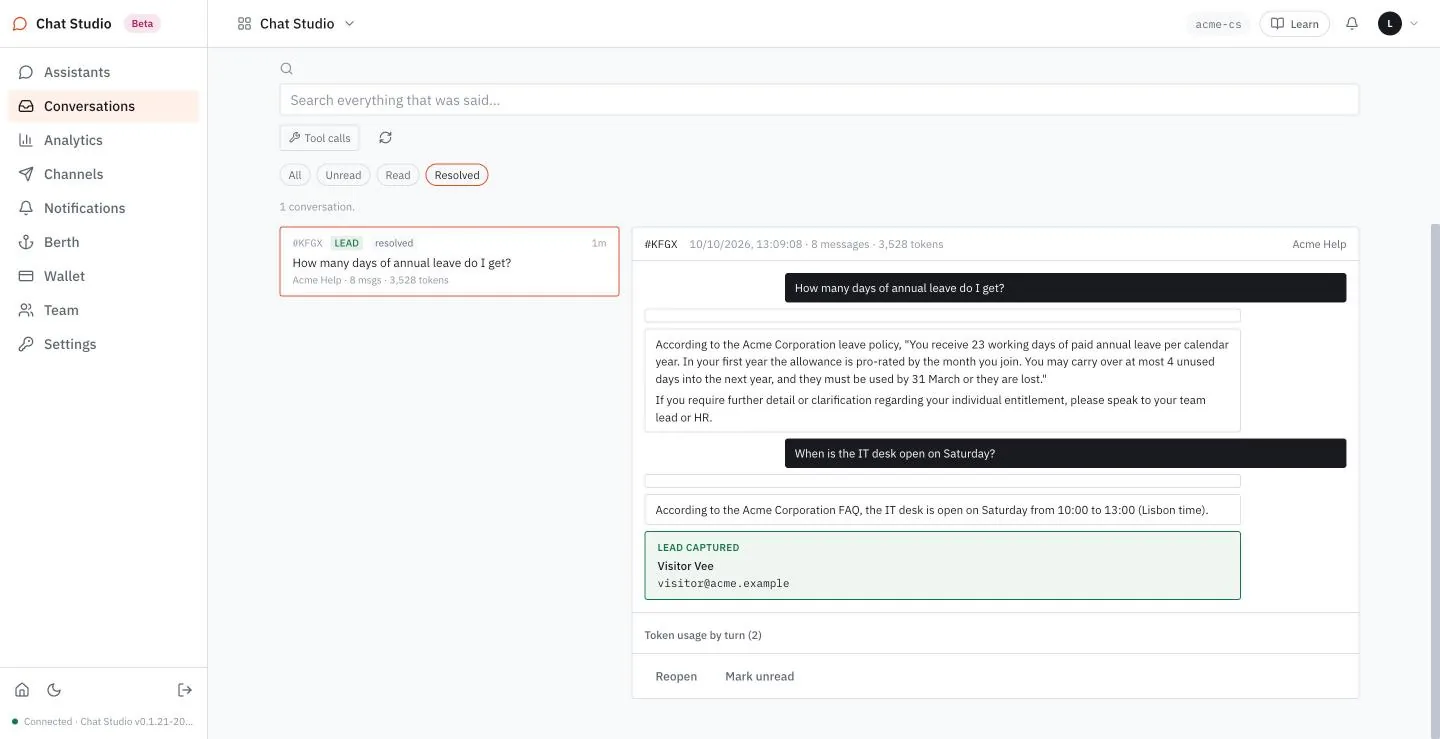The image size is (1440, 739).
Task: Expand Token usage by turn
Action: pyautogui.click(x=703, y=635)
